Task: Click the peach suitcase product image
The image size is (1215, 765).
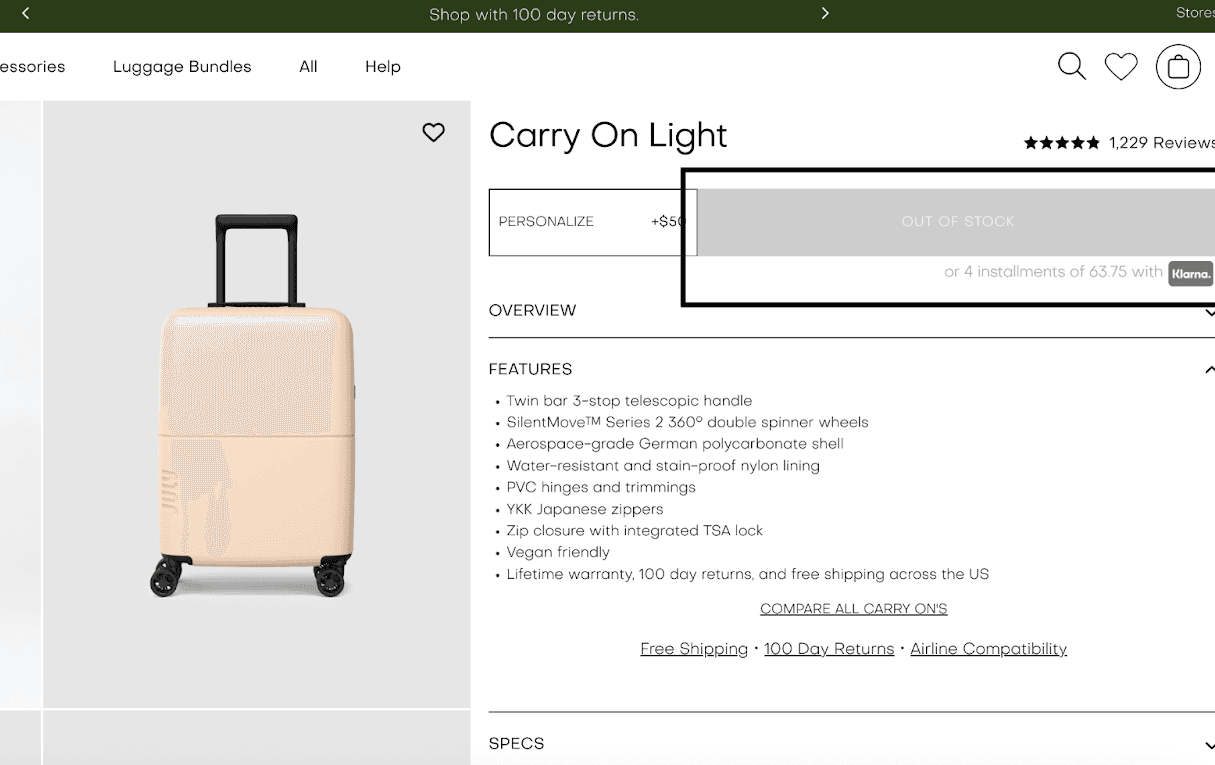Action: (x=255, y=405)
